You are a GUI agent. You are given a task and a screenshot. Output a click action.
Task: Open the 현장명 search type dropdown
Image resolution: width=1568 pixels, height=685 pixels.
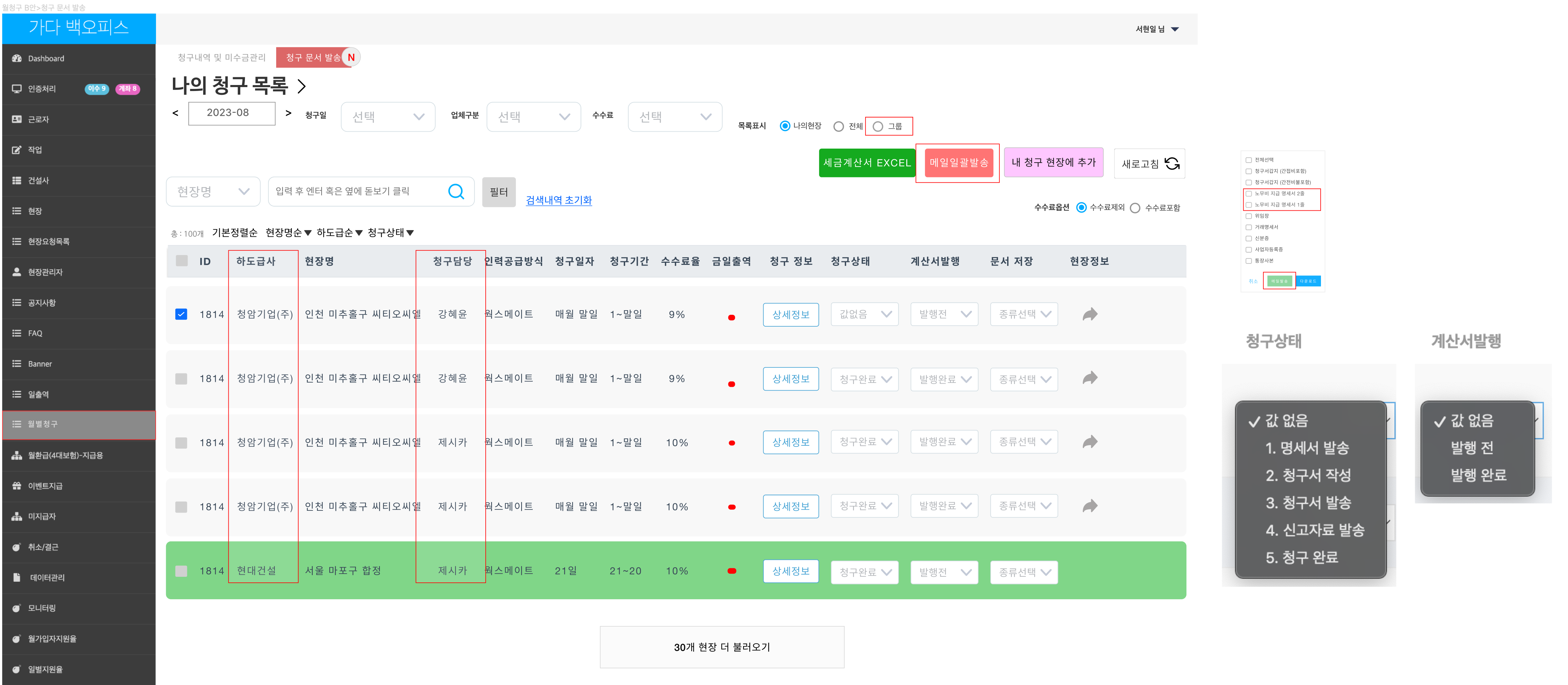tap(213, 192)
